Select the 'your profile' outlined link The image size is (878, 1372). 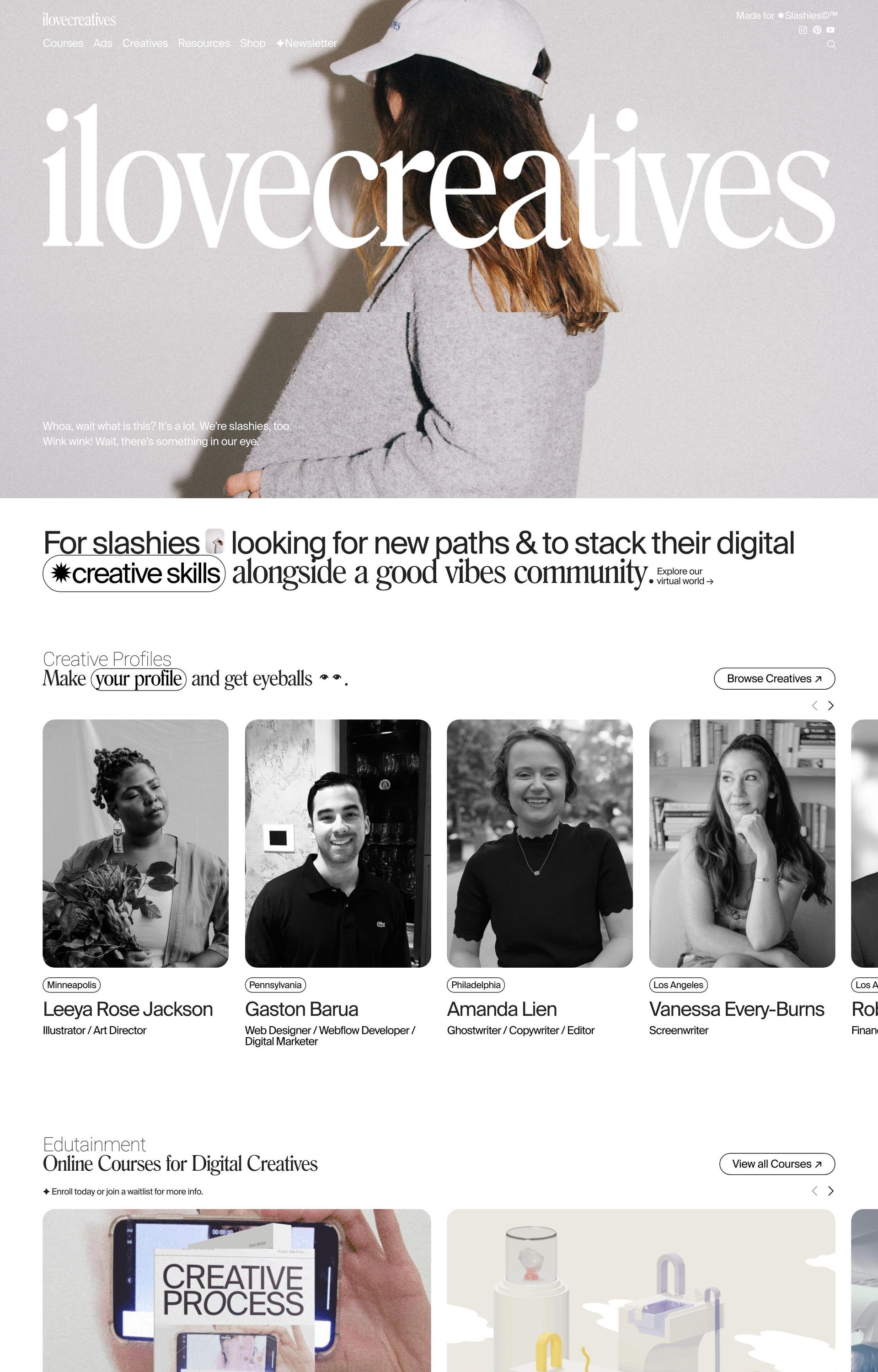[139, 679]
